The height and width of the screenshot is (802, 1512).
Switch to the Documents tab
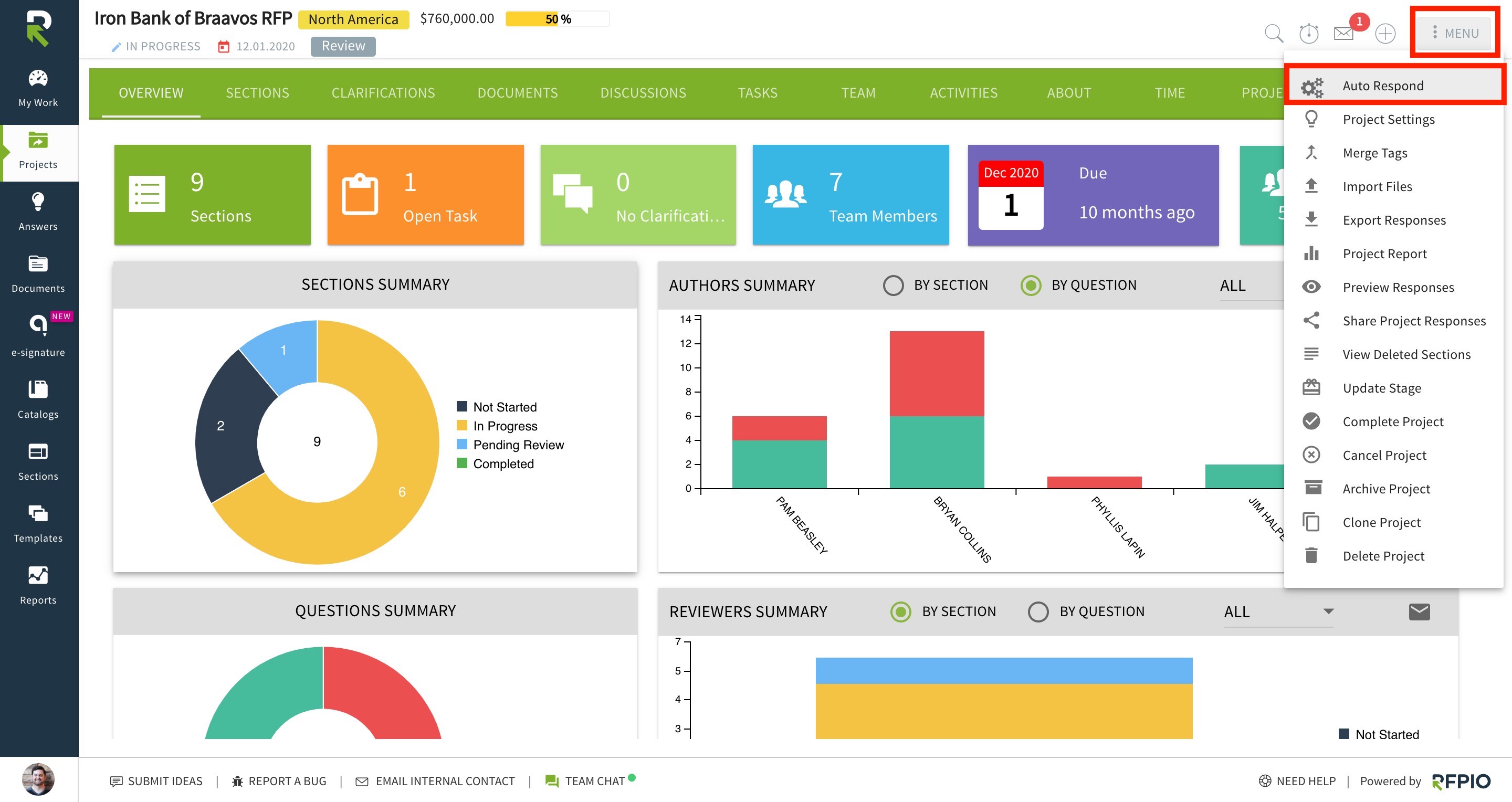click(x=518, y=93)
